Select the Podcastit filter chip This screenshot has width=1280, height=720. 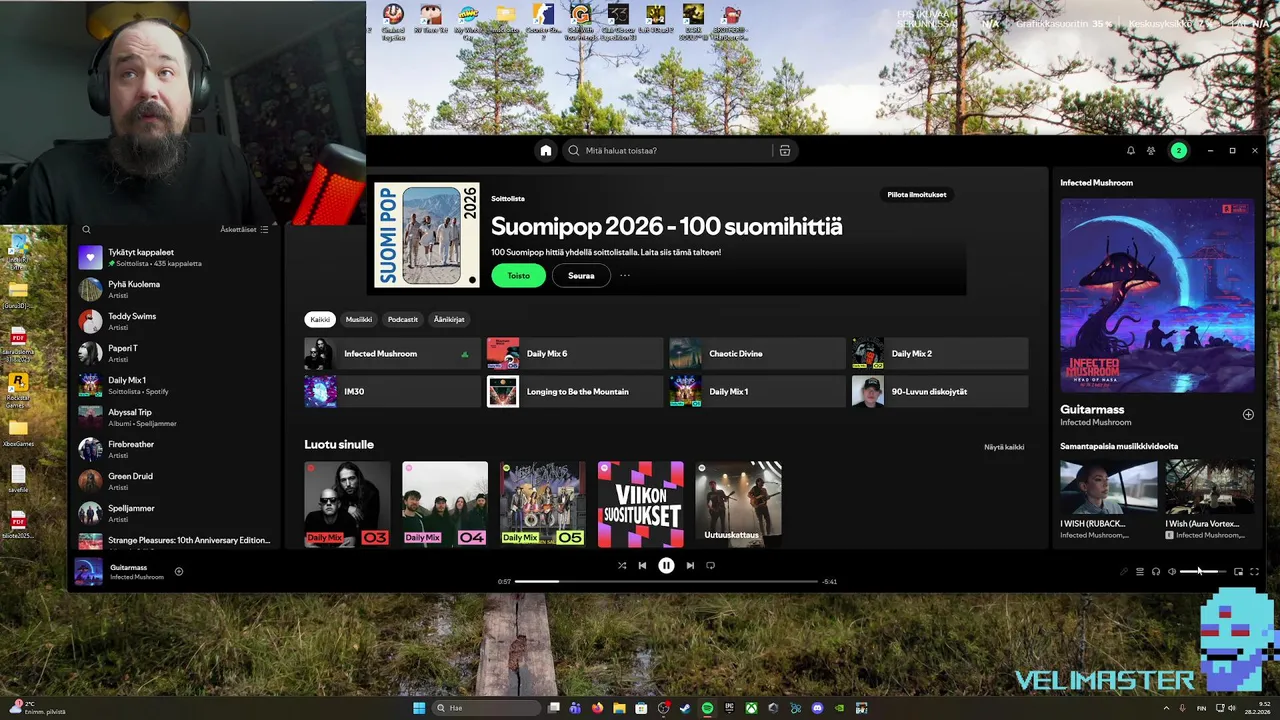coord(403,320)
